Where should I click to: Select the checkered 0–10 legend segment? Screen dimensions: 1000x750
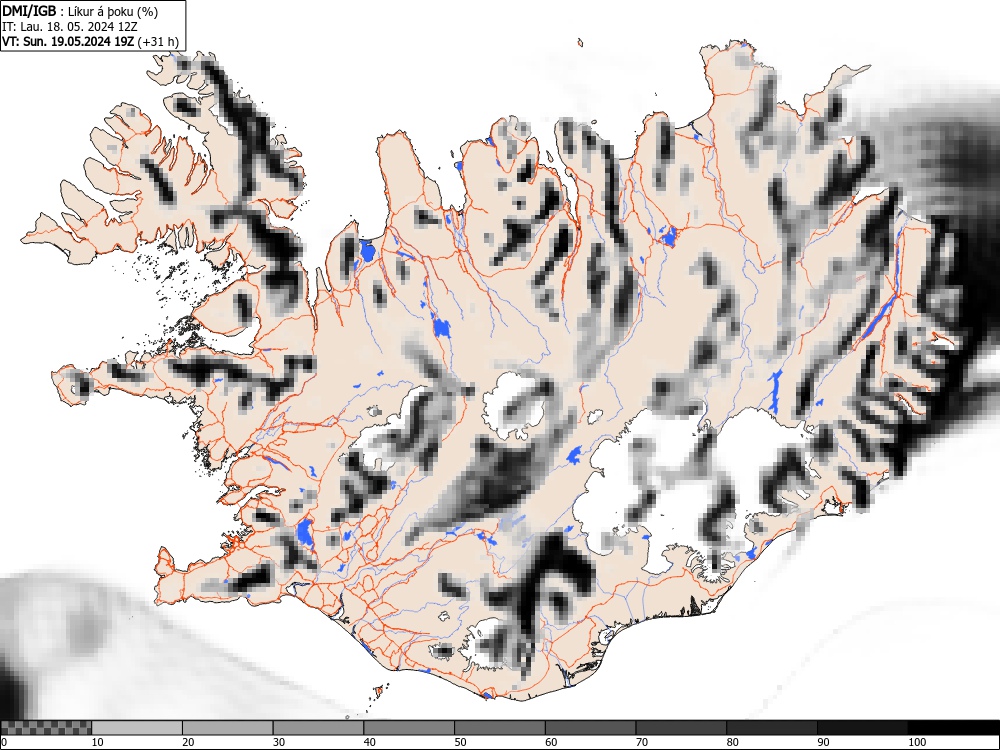click(46, 728)
